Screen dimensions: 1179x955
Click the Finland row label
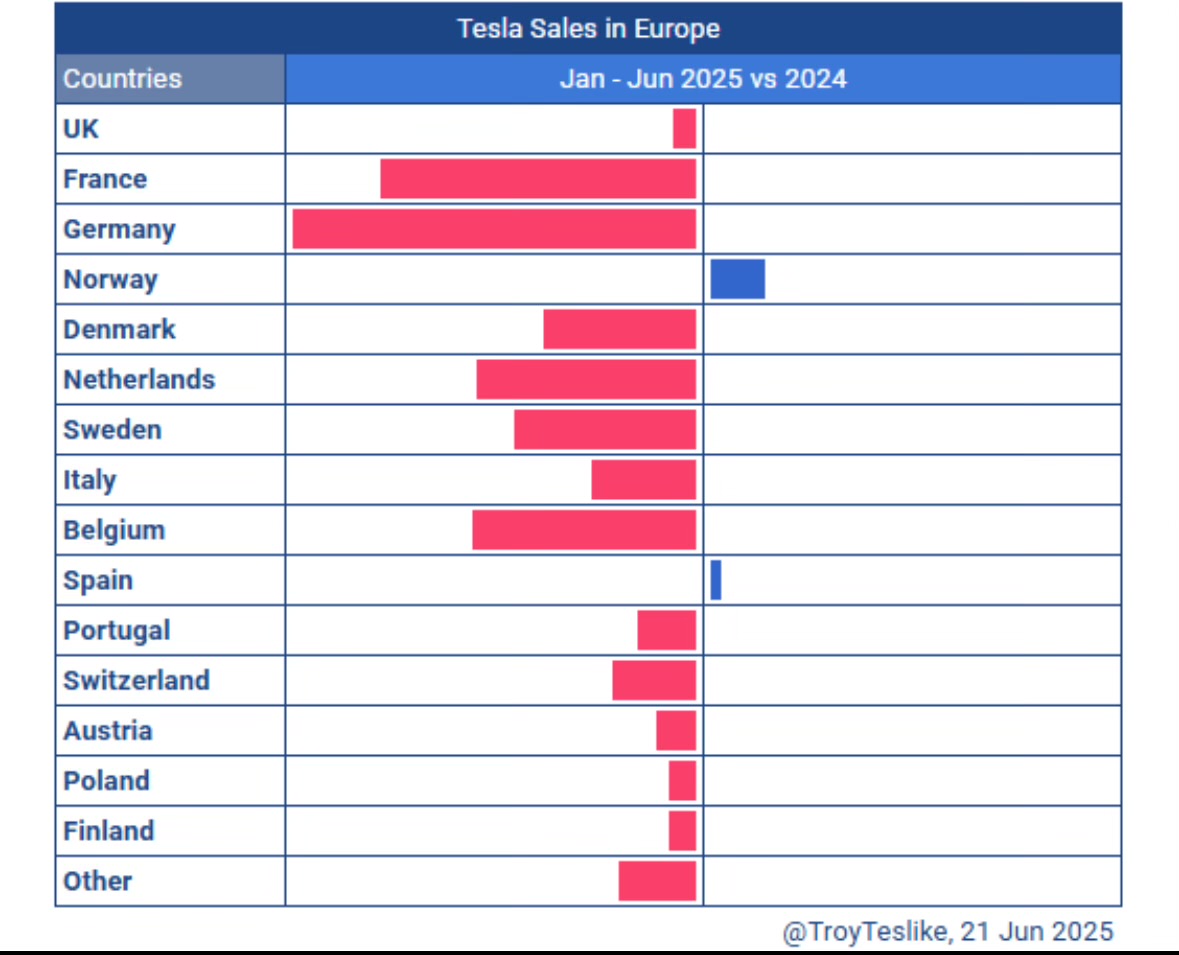pyautogui.click(x=108, y=830)
